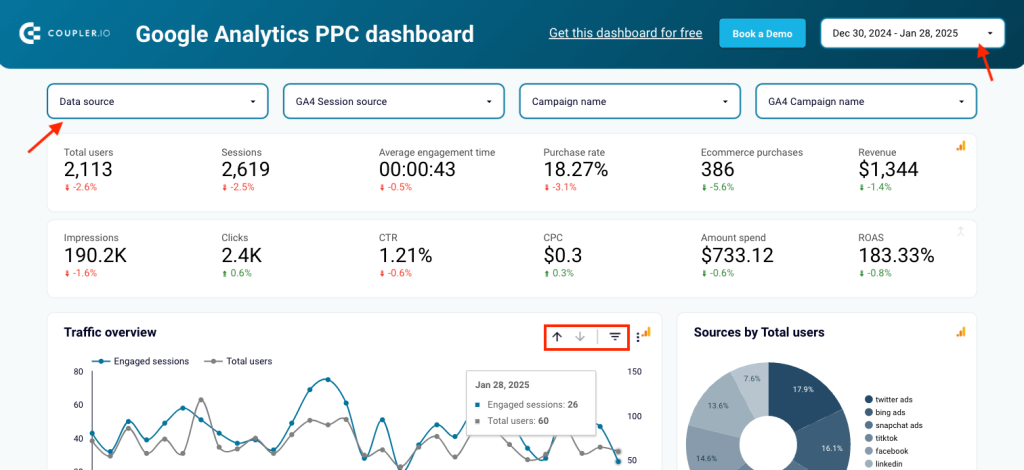Expand the GA4 Campaign name filter
The height and width of the screenshot is (470, 1024).
867,101
